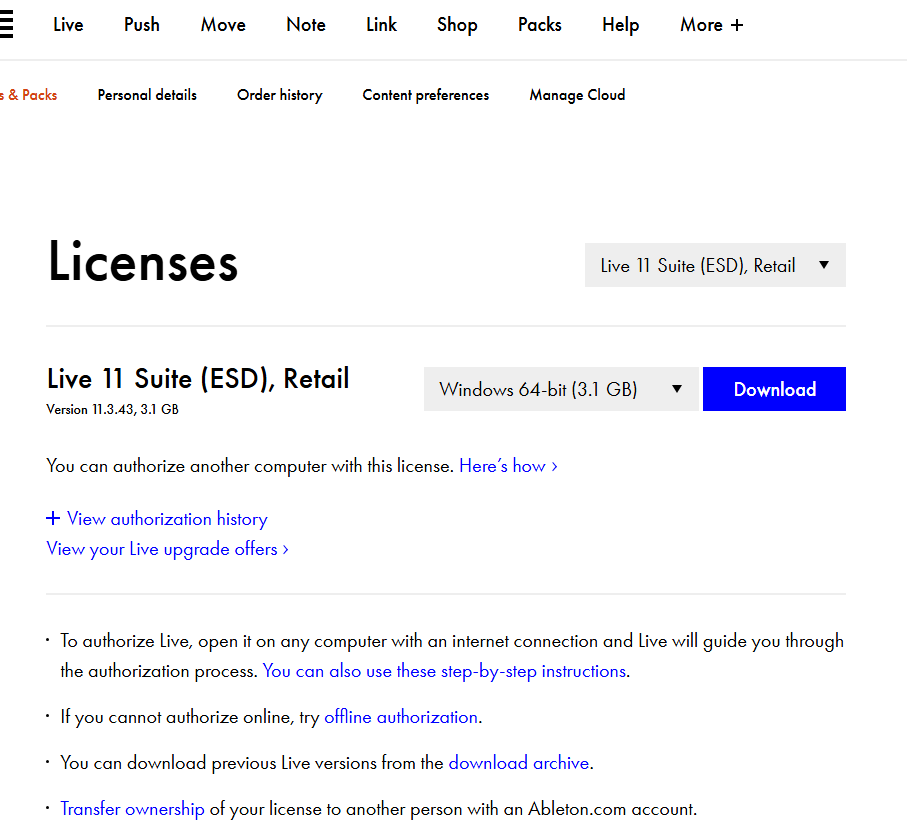
Task: Open the Help section
Action: 620,24
